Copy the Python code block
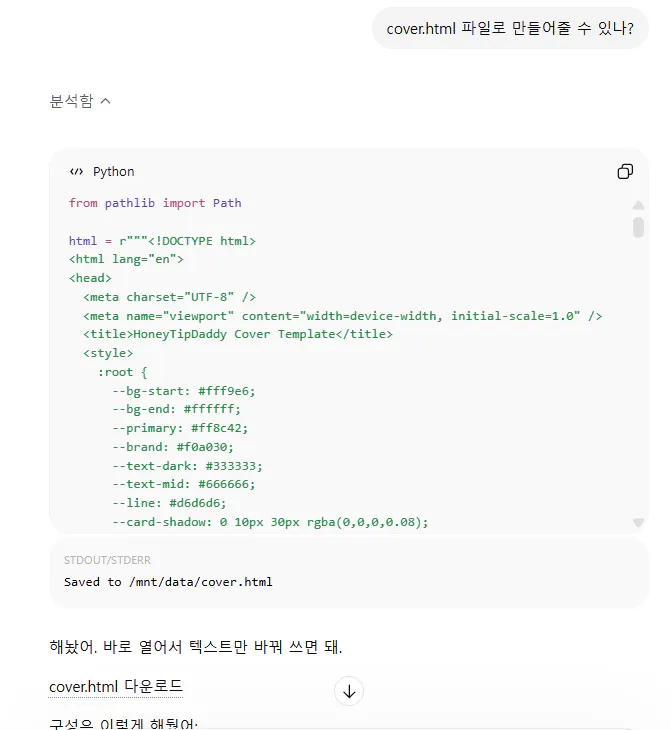671x730 pixels. click(x=625, y=172)
